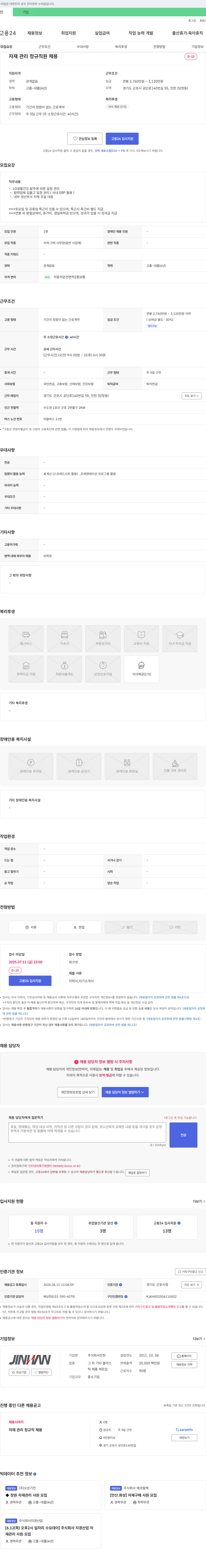Click 개인정보보호법 상세 보기 button
Viewport: 206px width, 1568px height.
pos(78,1092)
